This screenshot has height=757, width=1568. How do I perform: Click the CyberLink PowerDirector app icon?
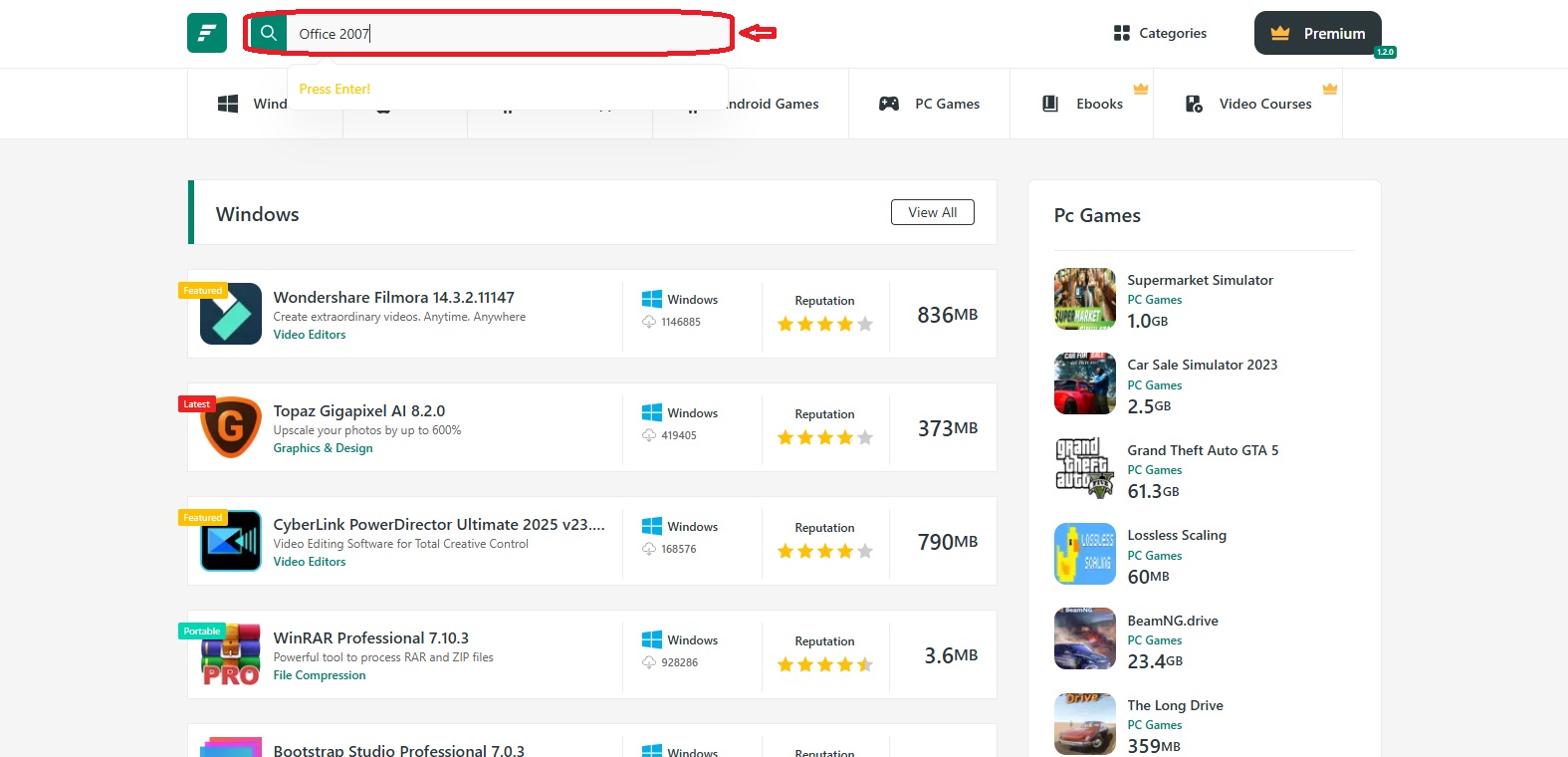(231, 541)
